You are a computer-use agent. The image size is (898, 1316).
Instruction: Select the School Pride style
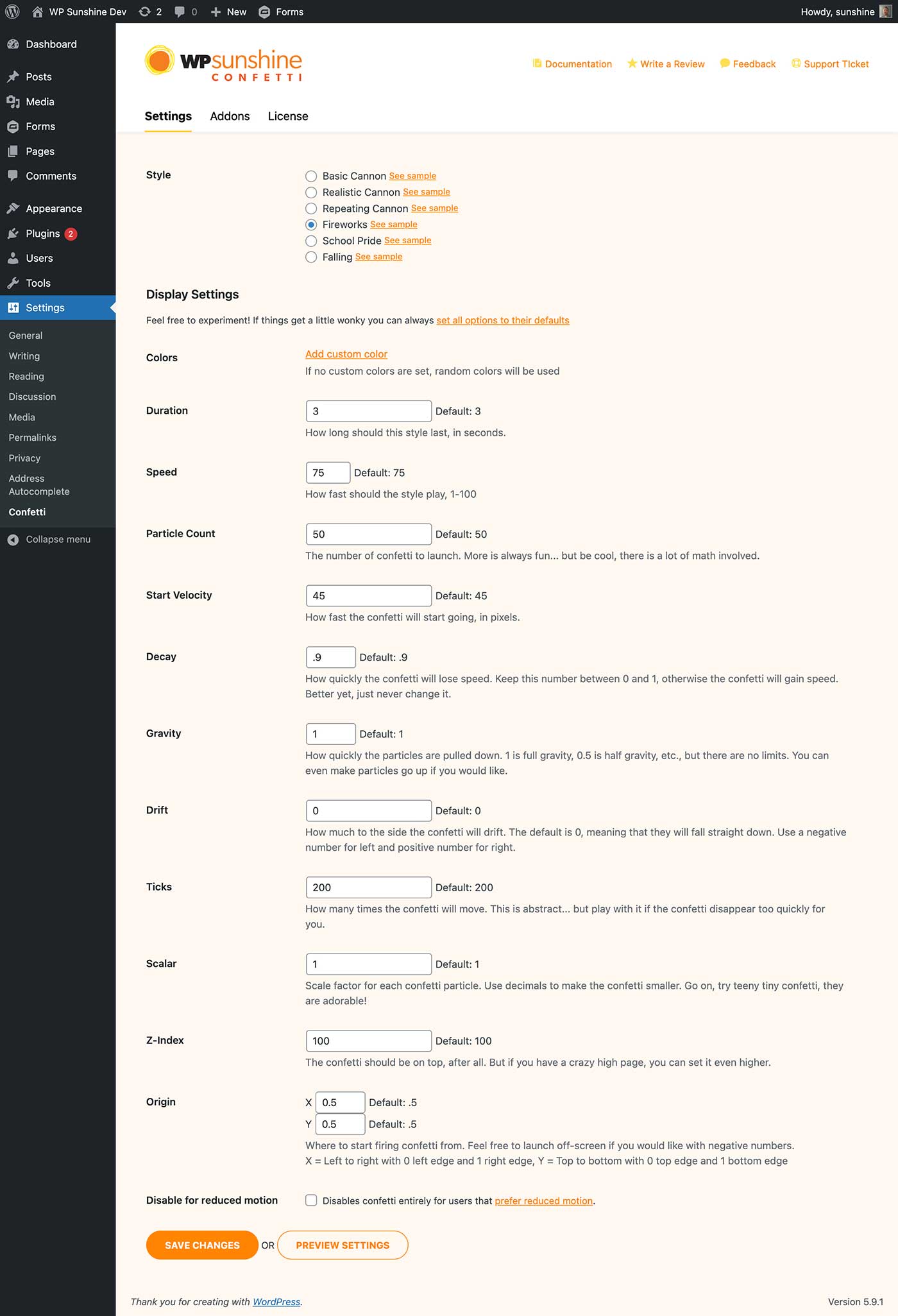click(311, 241)
